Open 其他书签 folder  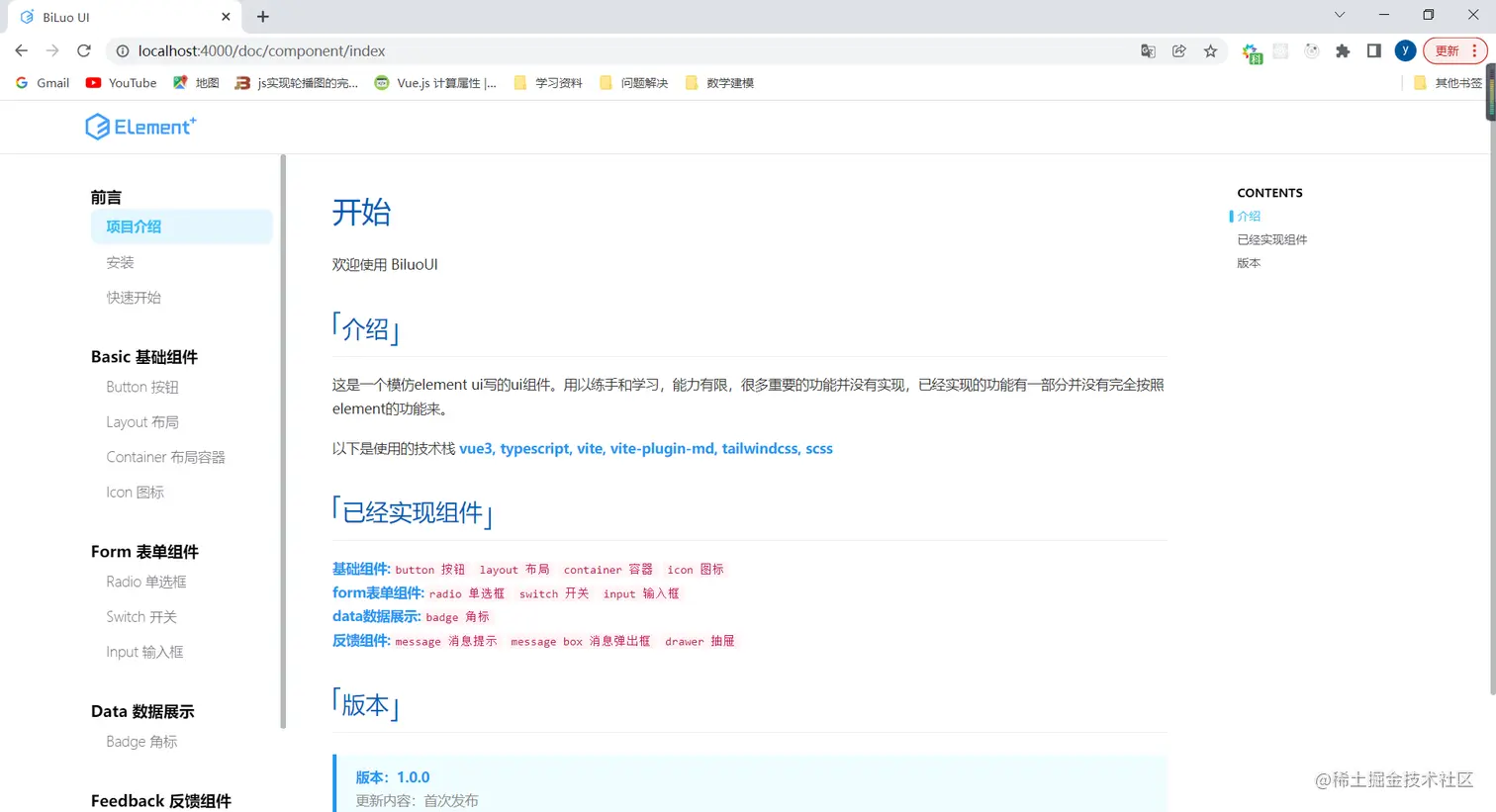1448,83
